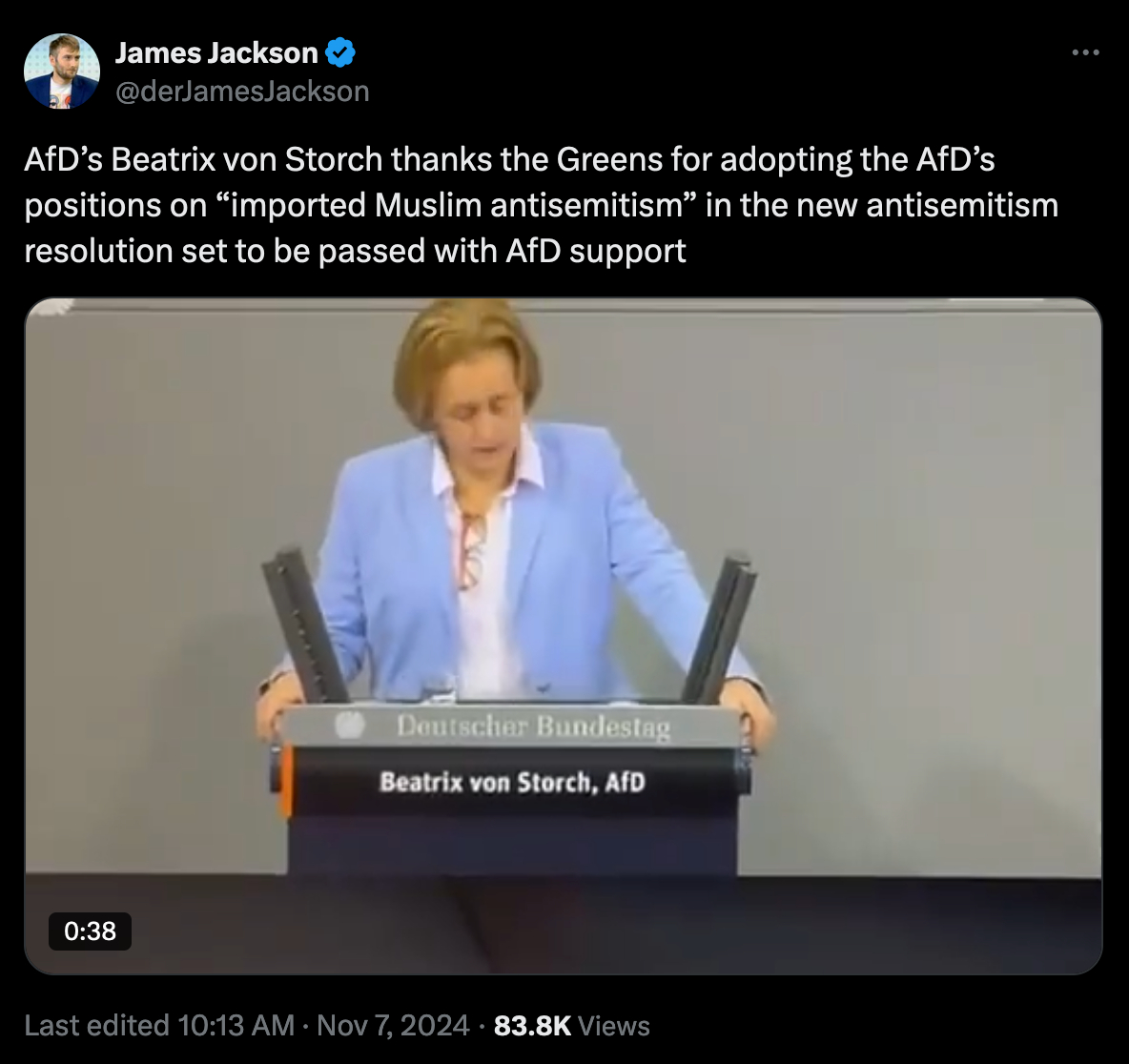Click the blue verified badge
Screen dimensions: 1129x1064
tap(339, 53)
